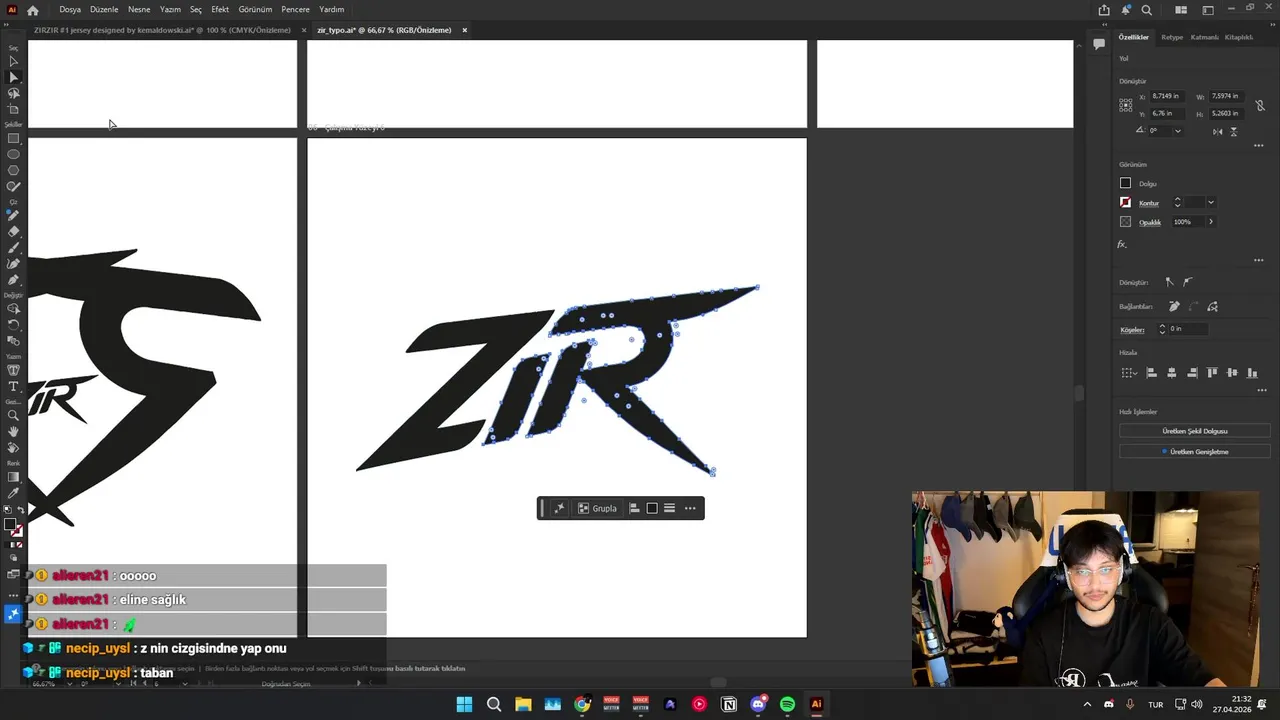This screenshot has height=720, width=1280.
Task: Click Horizontal Align Center in Hizala
Action: pos(1172,373)
